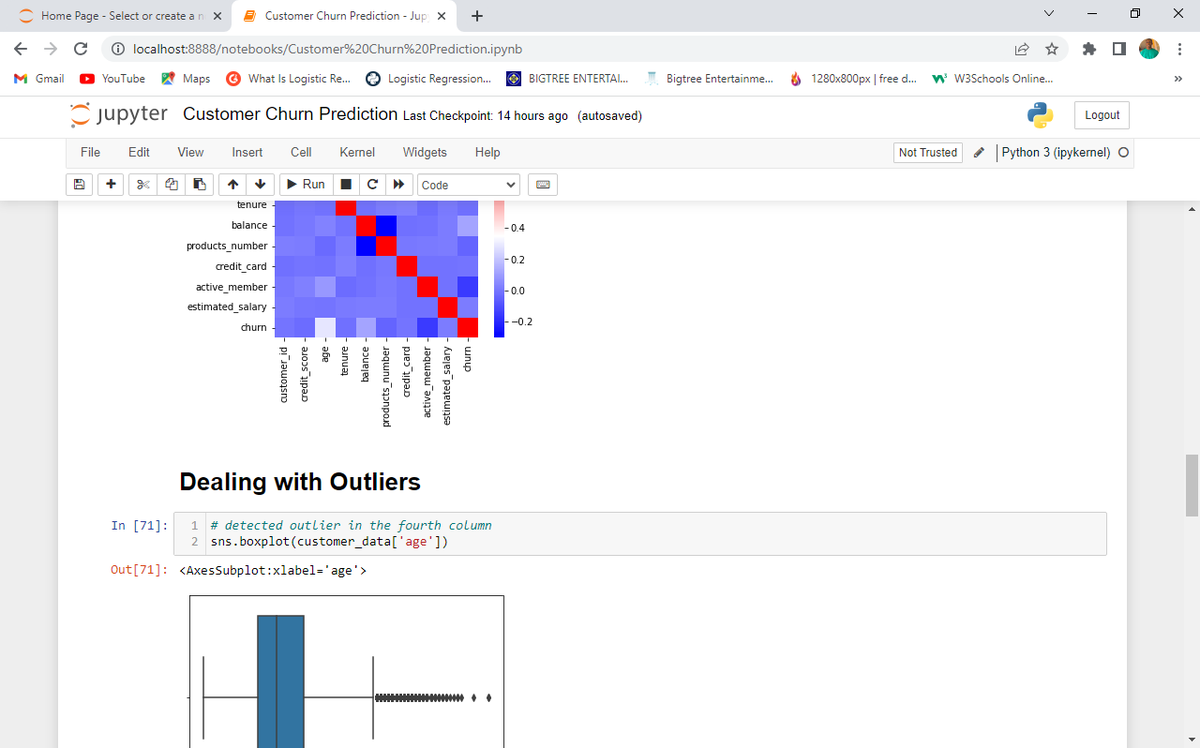Open the Edit menu
Viewport: 1200px width, 748px height.
pos(139,152)
